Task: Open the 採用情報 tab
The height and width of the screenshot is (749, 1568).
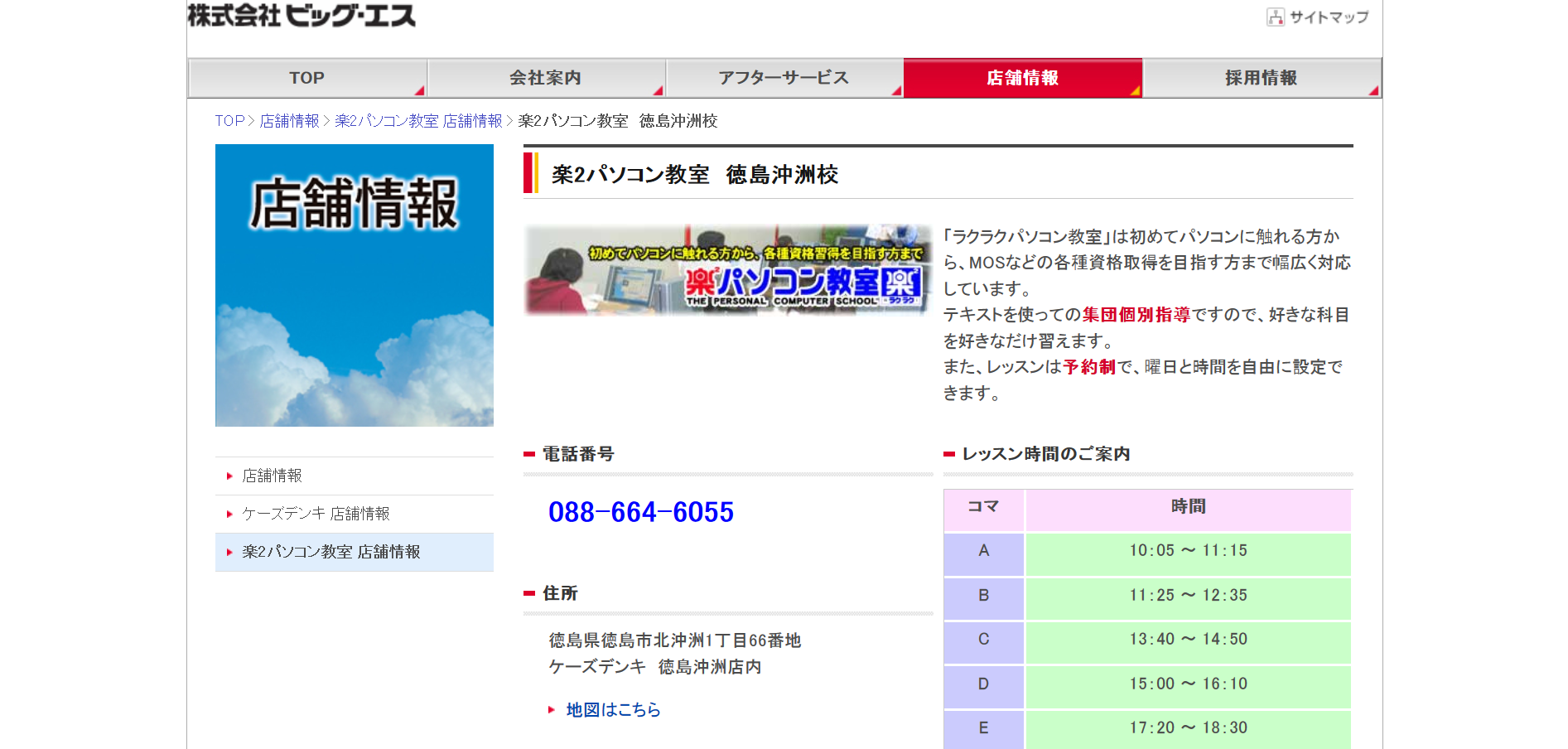Action: 1262,77
